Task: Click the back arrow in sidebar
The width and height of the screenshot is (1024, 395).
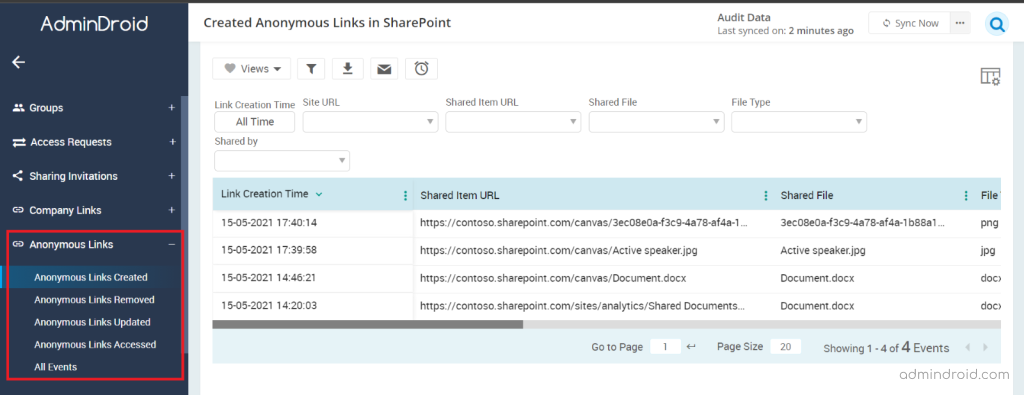Action: click(x=18, y=62)
